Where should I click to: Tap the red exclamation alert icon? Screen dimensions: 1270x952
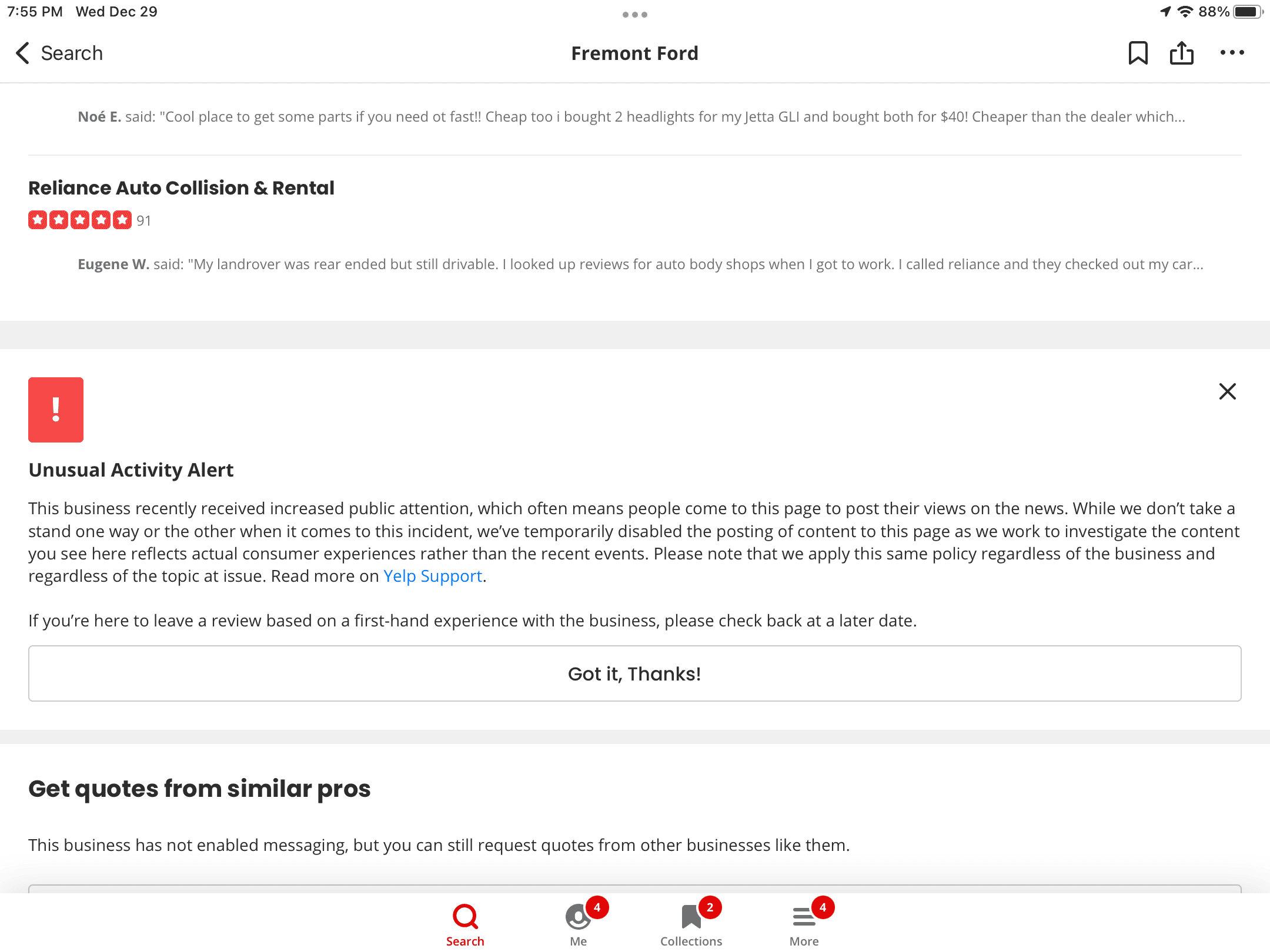coord(56,410)
